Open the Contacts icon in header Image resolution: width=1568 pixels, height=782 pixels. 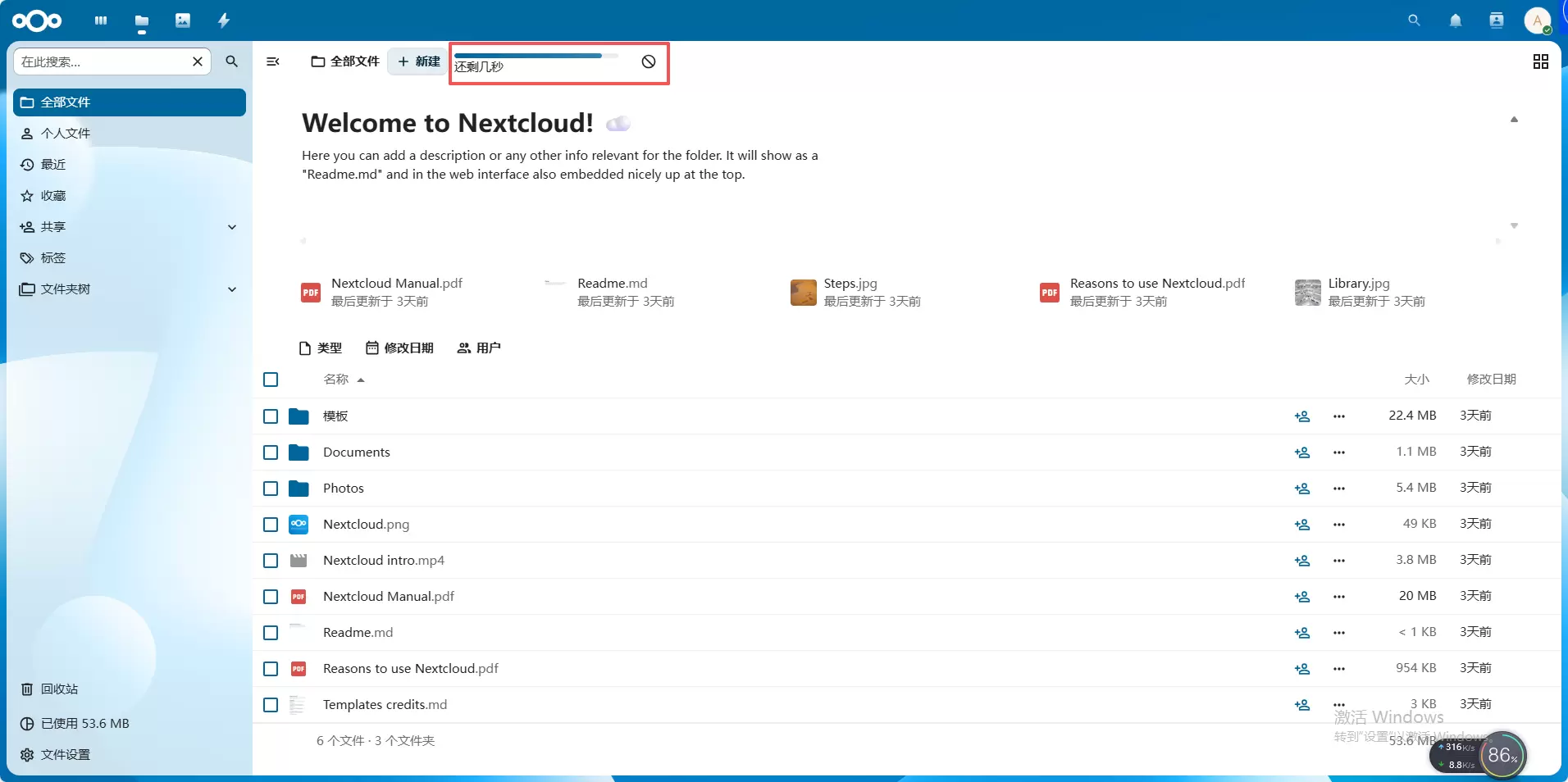coord(1496,20)
